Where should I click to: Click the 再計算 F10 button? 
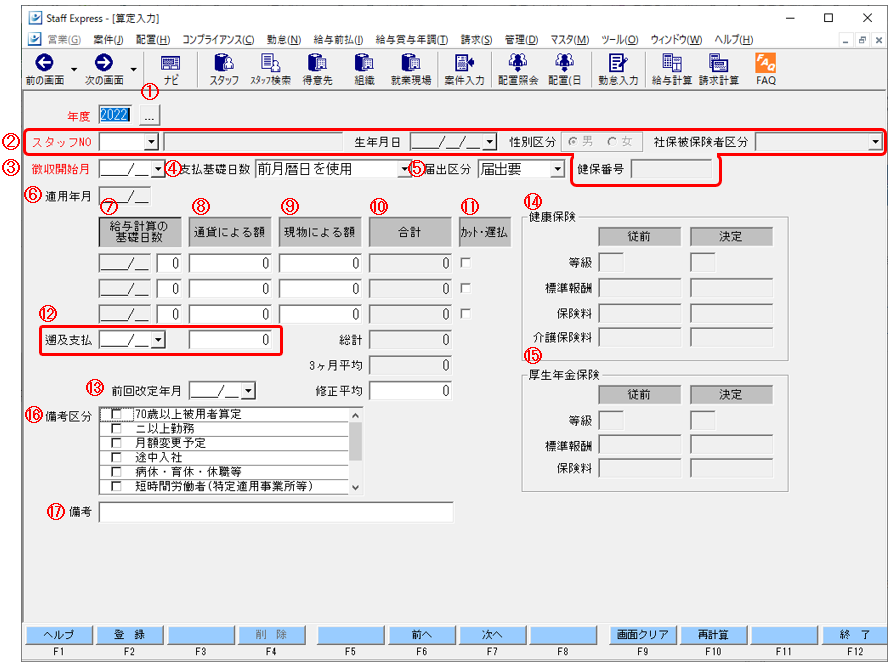pyautogui.click(x=713, y=635)
